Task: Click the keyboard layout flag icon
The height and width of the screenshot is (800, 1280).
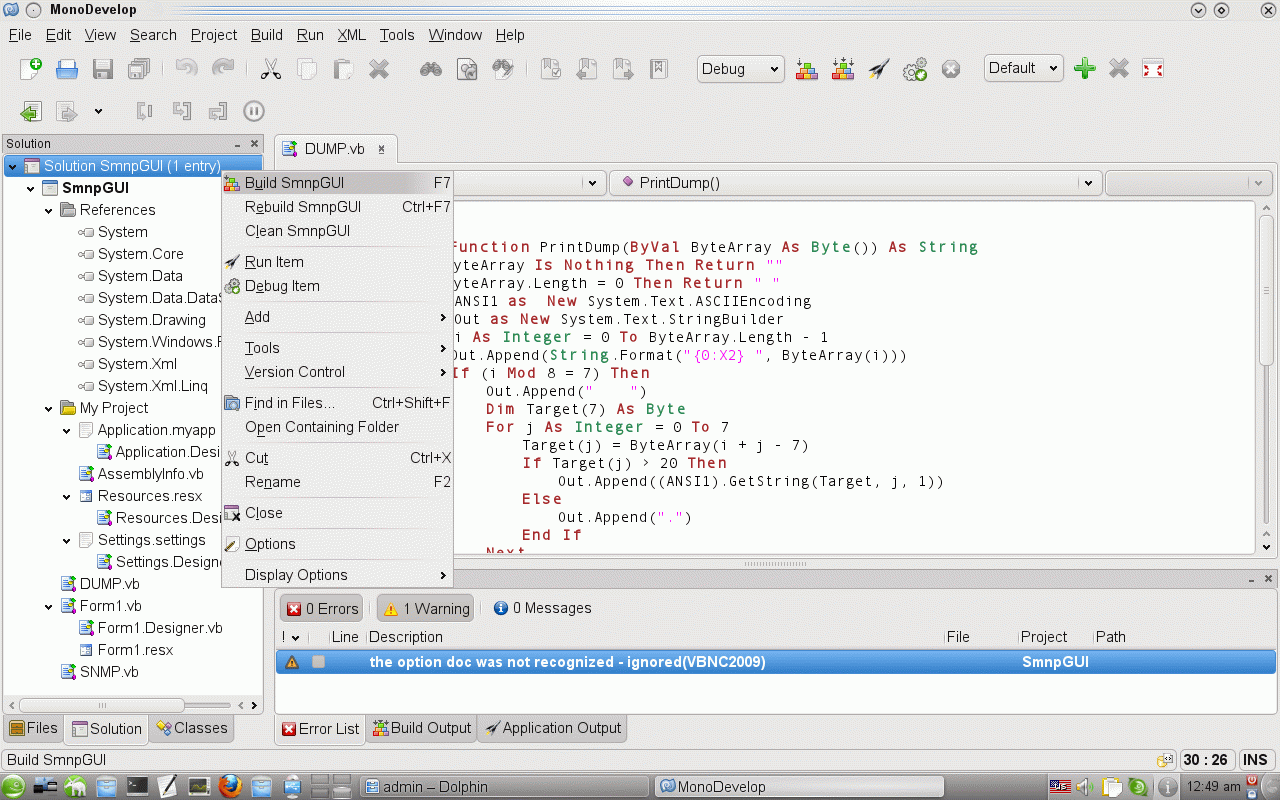Action: click(1060, 787)
